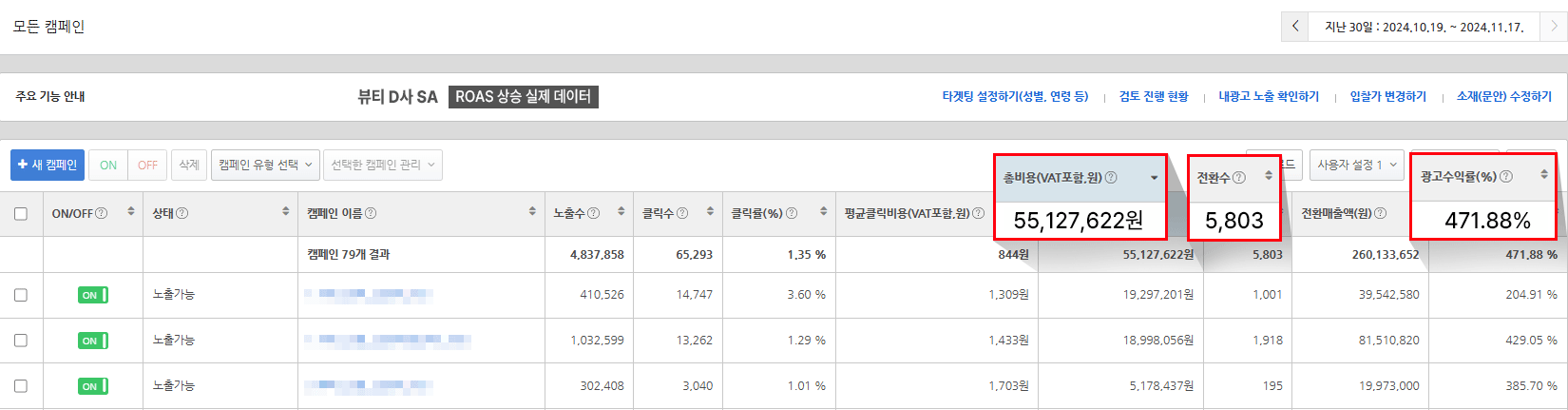
Task: Open 입찰가 변경하기 guide link
Action: click(x=1387, y=97)
